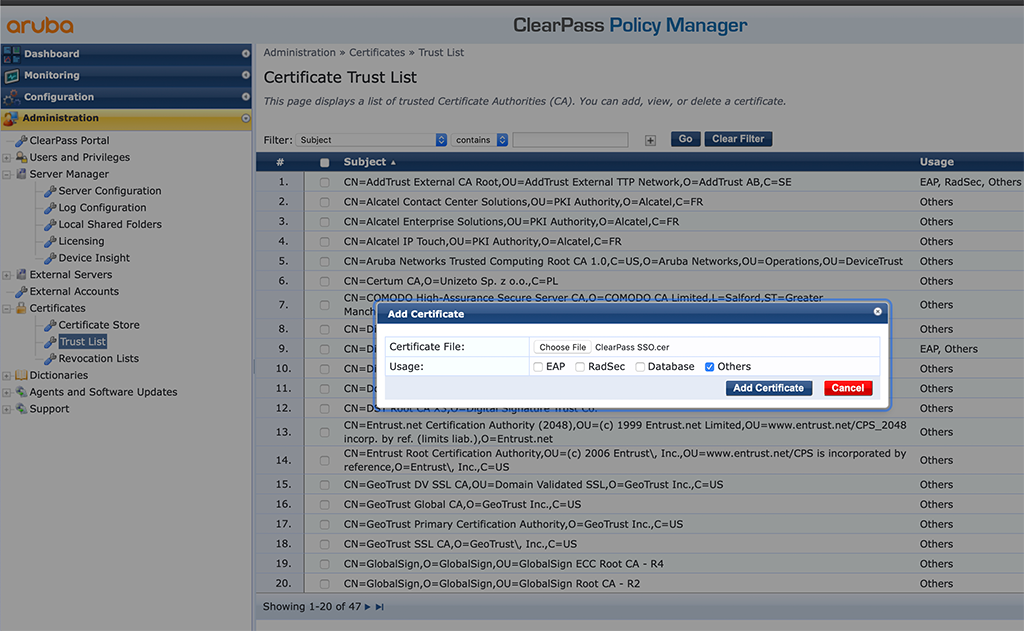1024x631 pixels.
Task: Open Certificate Store in the sidebar
Action: pyautogui.click(x=99, y=325)
